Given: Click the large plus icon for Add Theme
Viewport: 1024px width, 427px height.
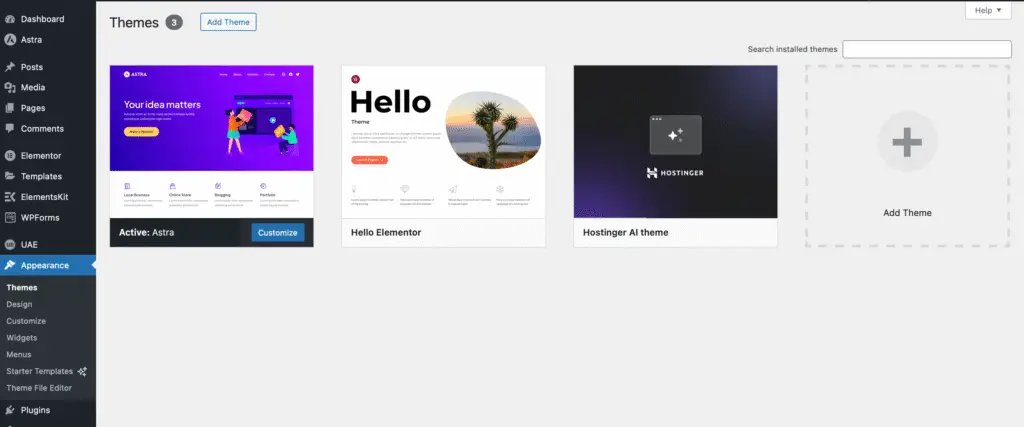Looking at the screenshot, I should (x=907, y=142).
